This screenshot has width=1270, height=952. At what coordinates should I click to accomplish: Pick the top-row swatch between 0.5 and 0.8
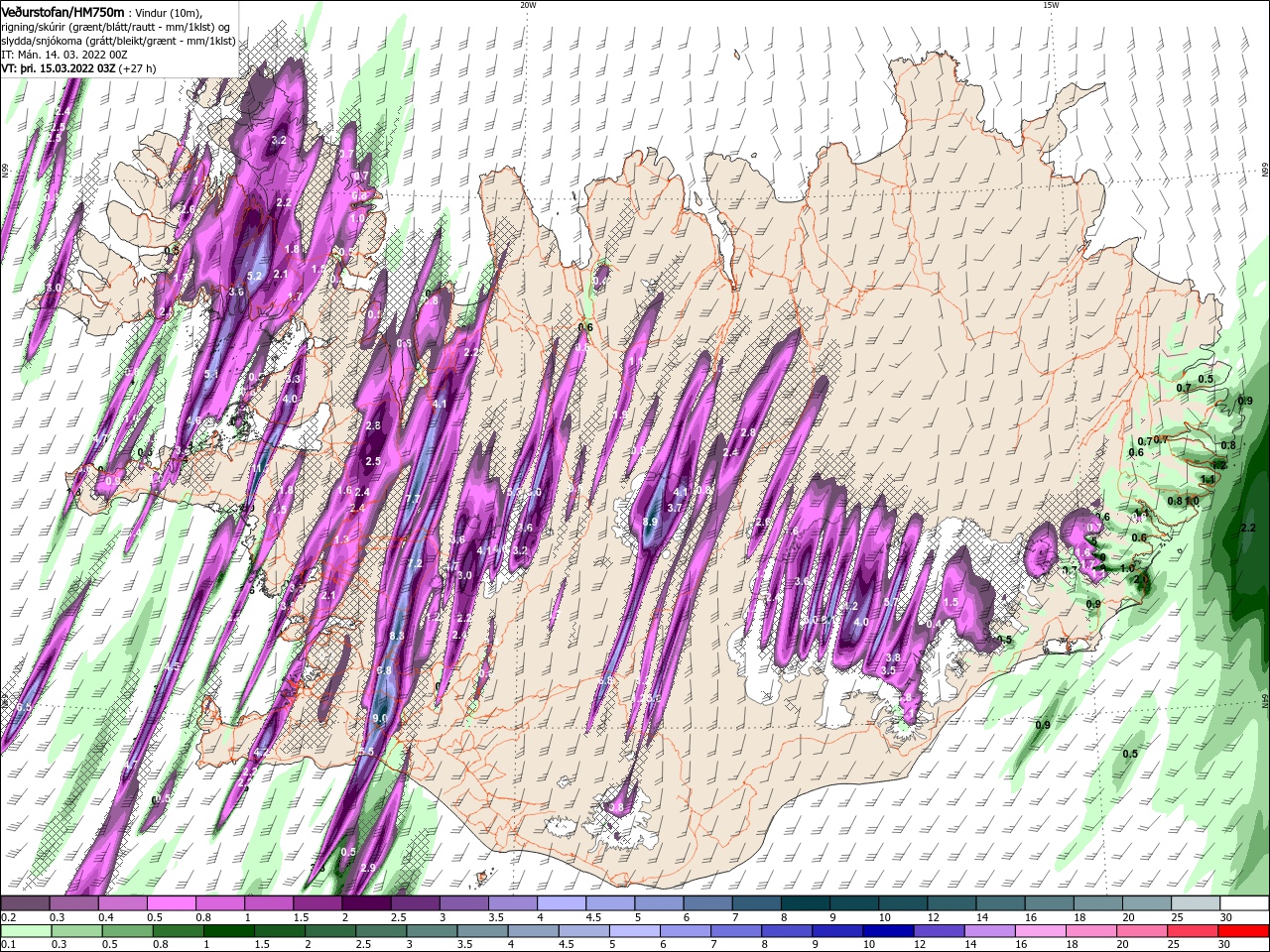171,904
